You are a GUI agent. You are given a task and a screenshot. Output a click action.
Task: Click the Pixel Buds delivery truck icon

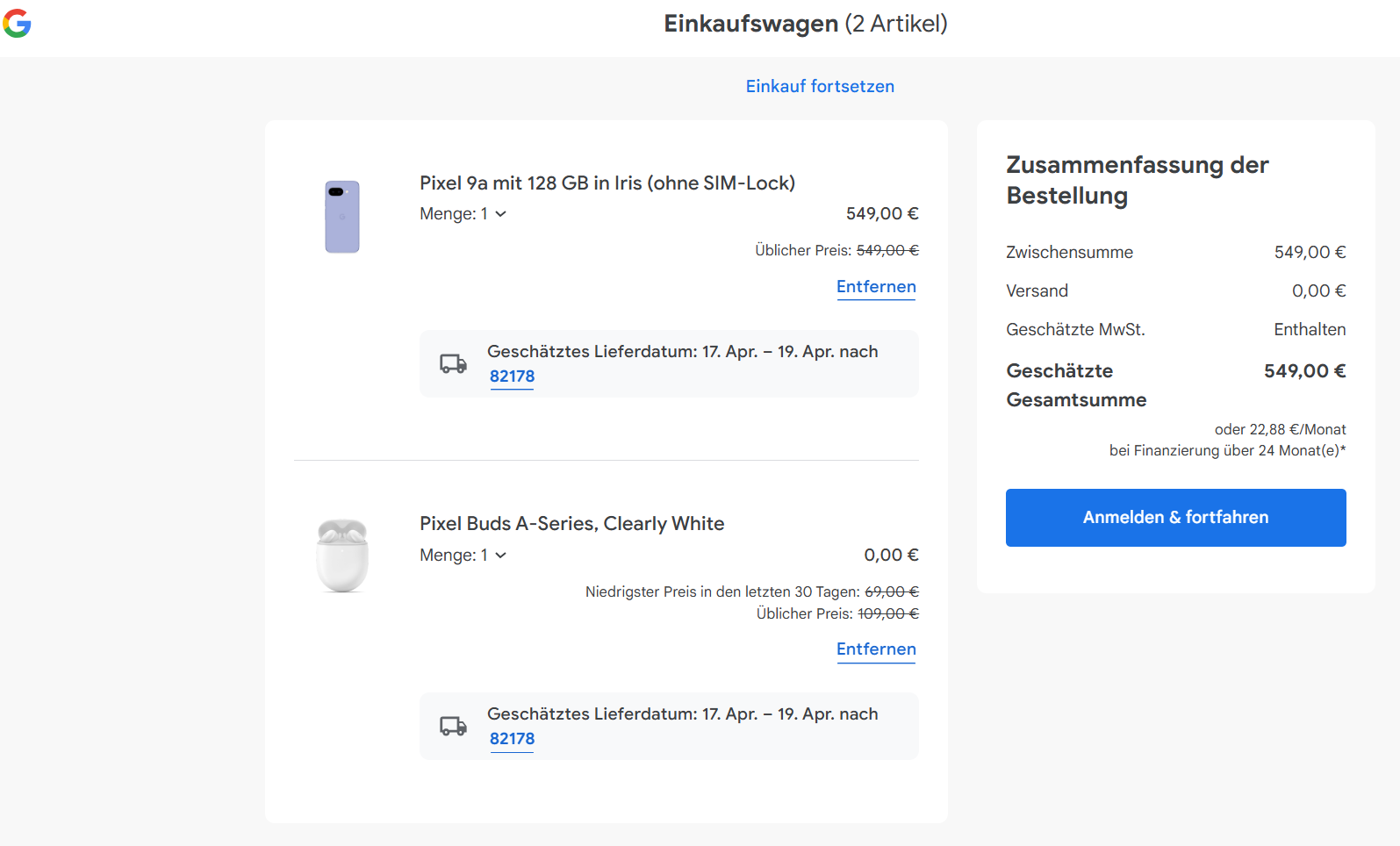(x=453, y=726)
